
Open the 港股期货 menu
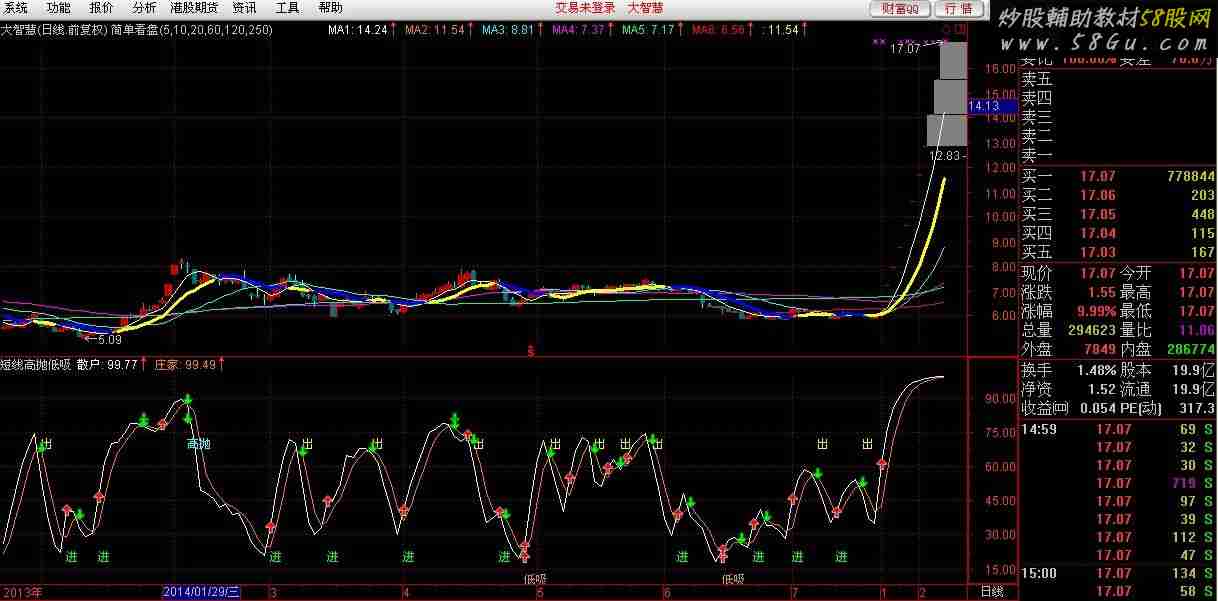pyautogui.click(x=195, y=8)
